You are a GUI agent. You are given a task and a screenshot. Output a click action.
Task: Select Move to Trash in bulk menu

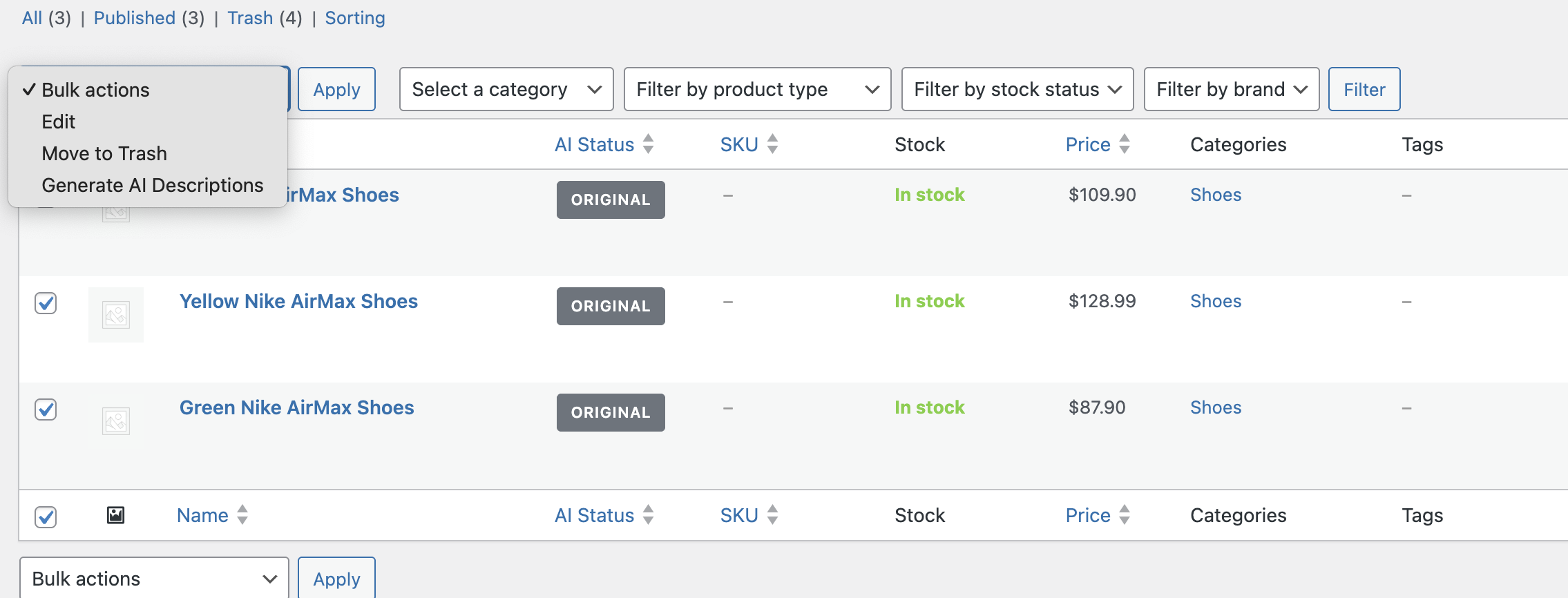[104, 153]
